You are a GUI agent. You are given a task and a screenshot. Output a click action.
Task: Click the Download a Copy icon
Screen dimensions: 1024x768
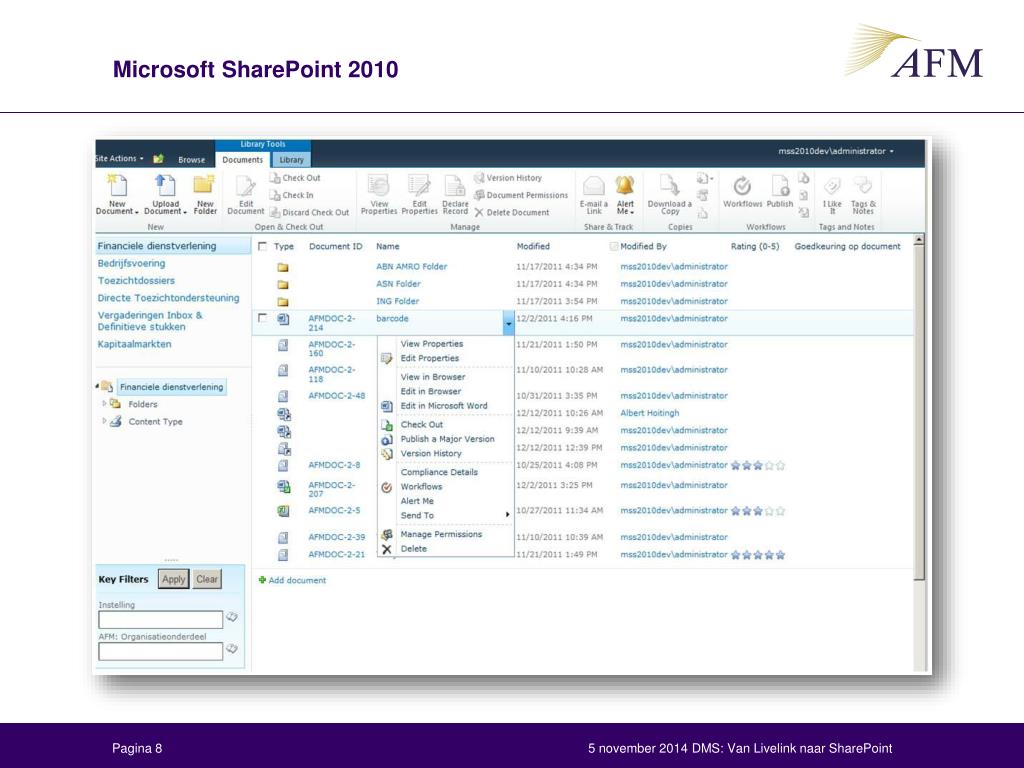click(x=669, y=186)
